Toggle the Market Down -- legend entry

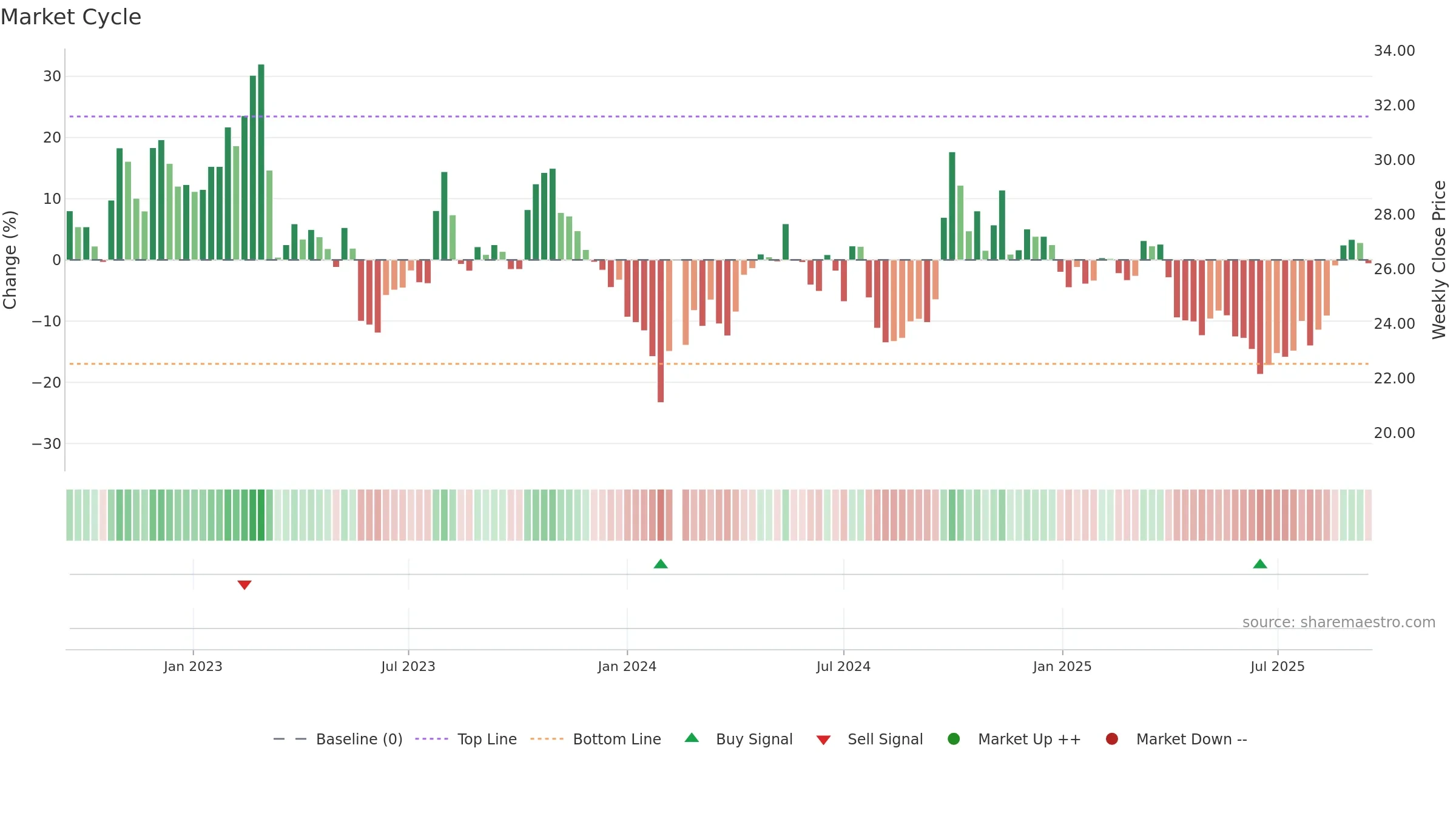pos(1176,739)
